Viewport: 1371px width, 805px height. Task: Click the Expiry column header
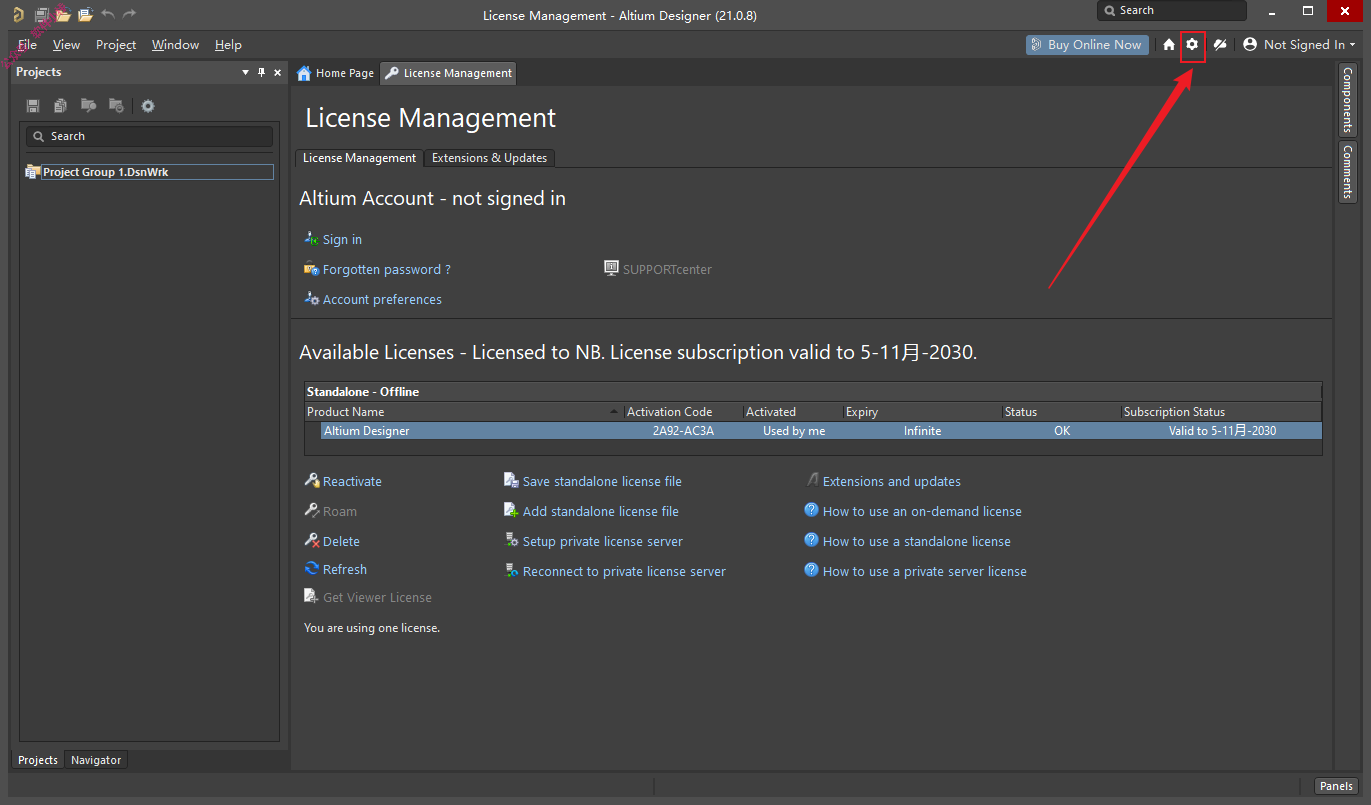[x=922, y=412]
